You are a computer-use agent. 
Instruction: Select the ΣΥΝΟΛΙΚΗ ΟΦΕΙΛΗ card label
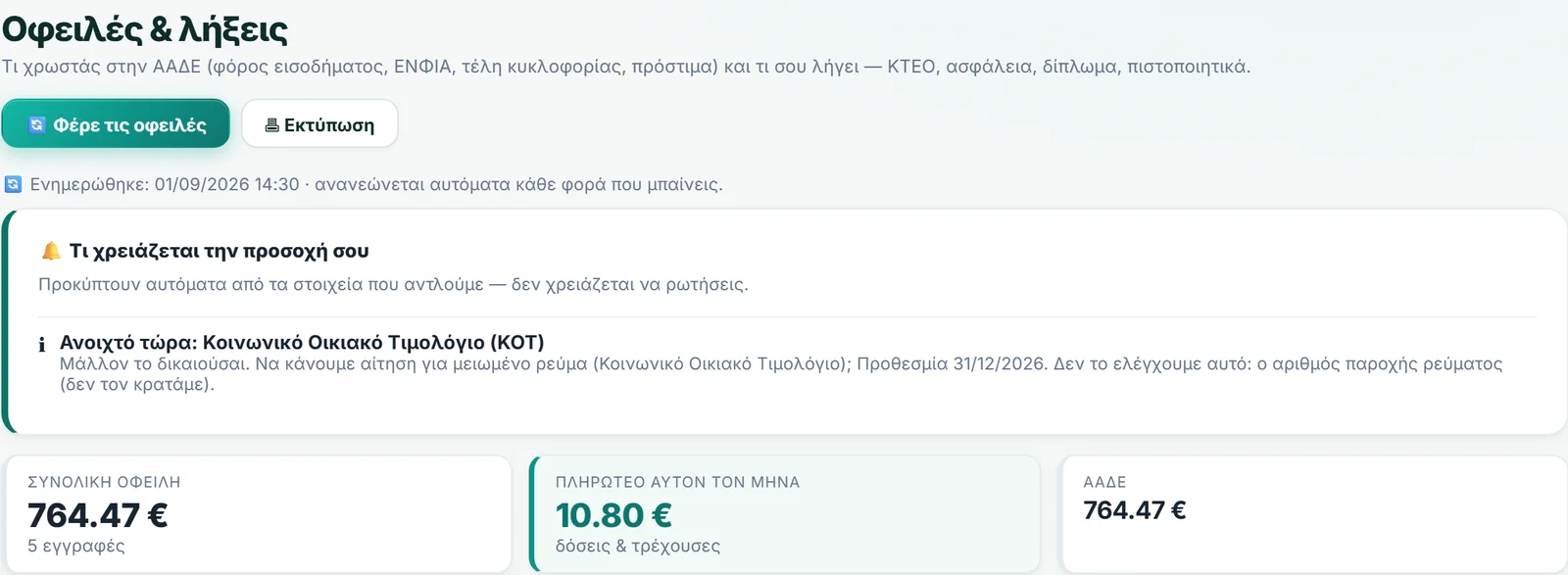pos(104,482)
